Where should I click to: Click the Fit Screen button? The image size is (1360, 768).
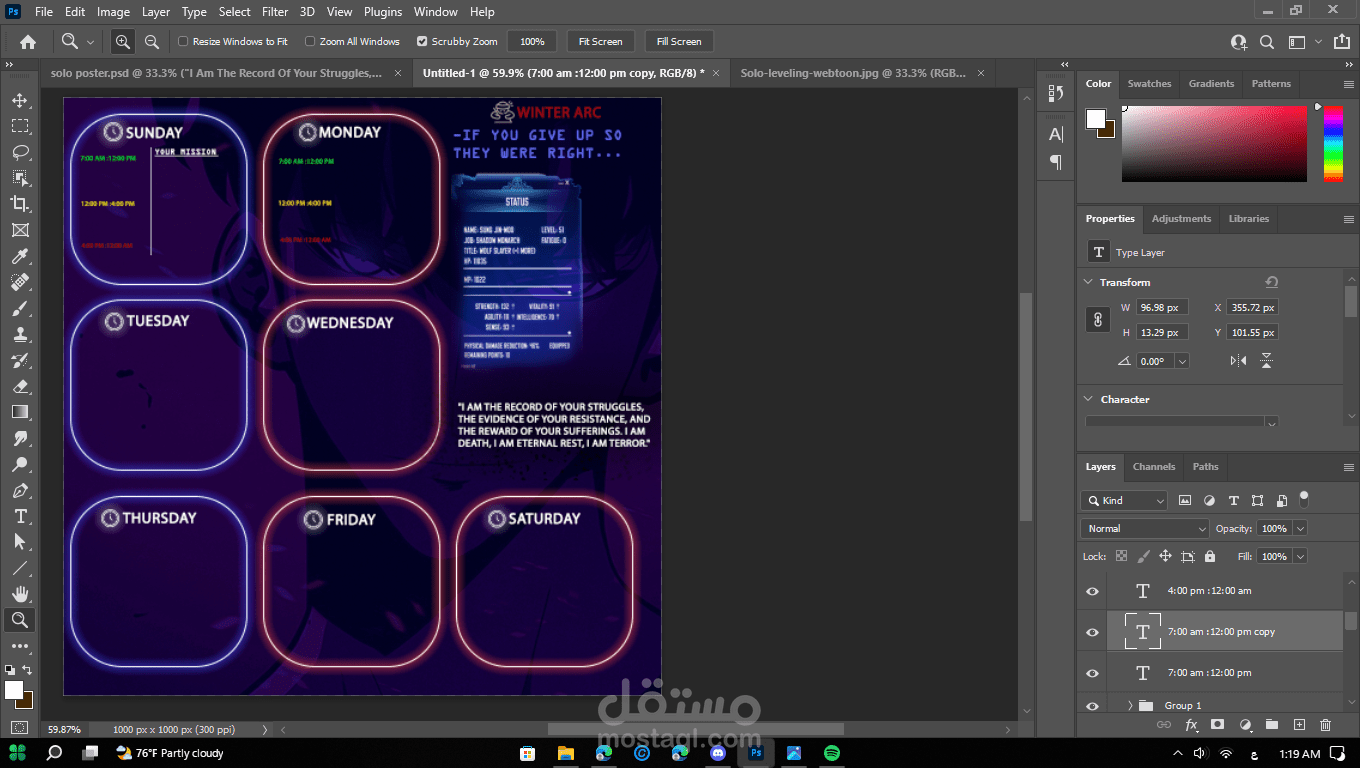(x=600, y=42)
